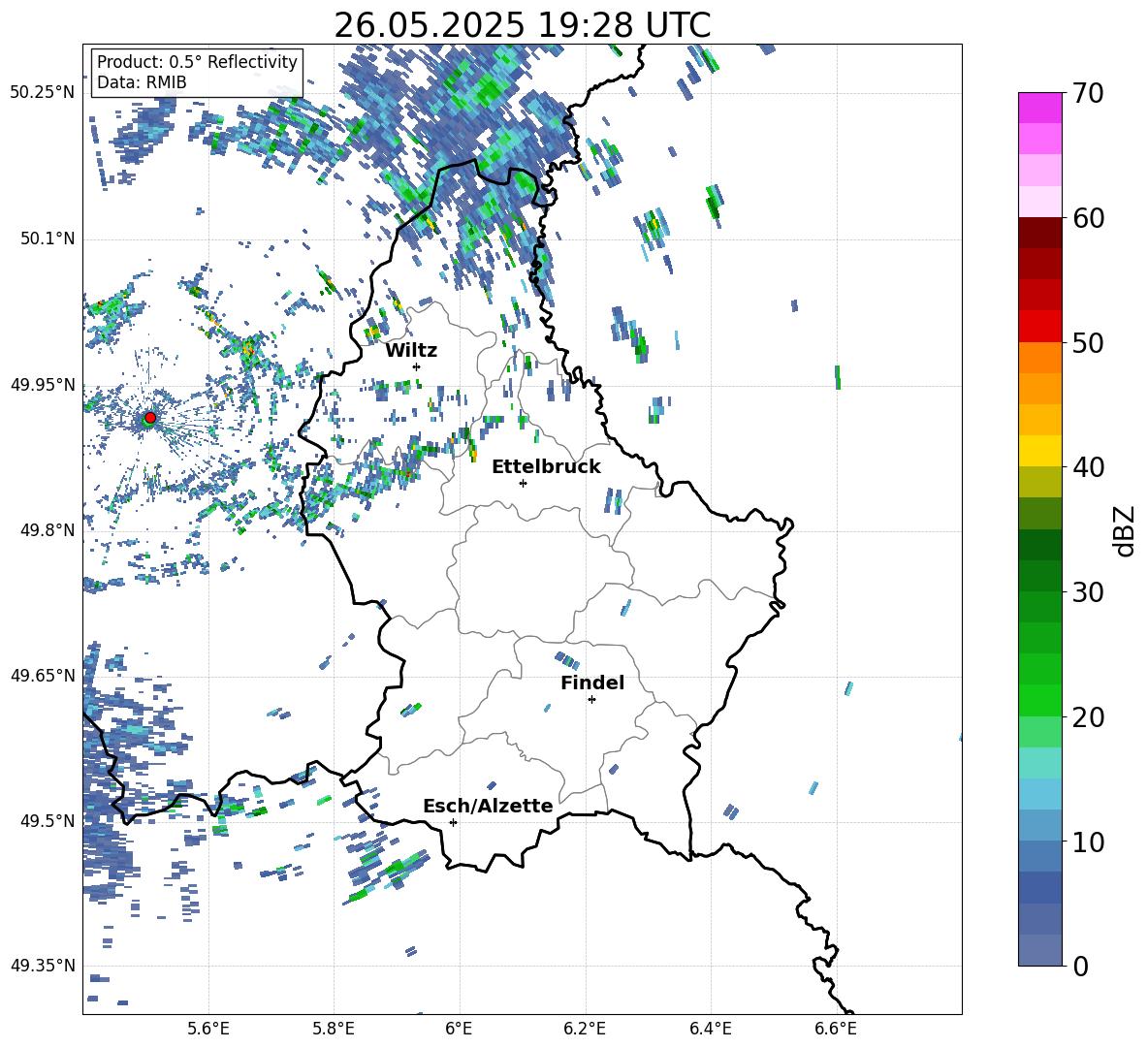
Task: Click the Esch/Alzette station cross marker
Action: (453, 822)
